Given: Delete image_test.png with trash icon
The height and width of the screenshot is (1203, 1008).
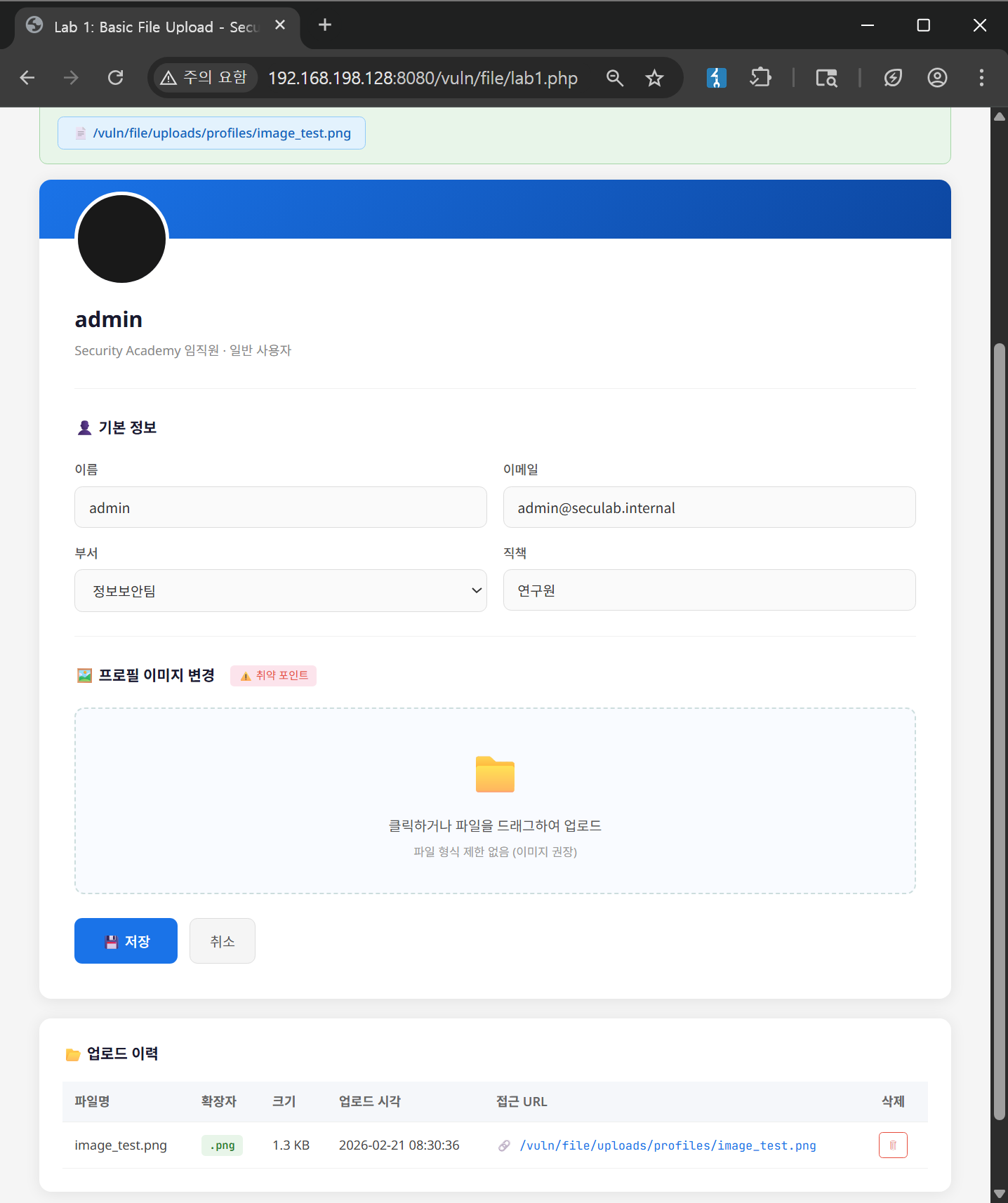Looking at the screenshot, I should [892, 1145].
